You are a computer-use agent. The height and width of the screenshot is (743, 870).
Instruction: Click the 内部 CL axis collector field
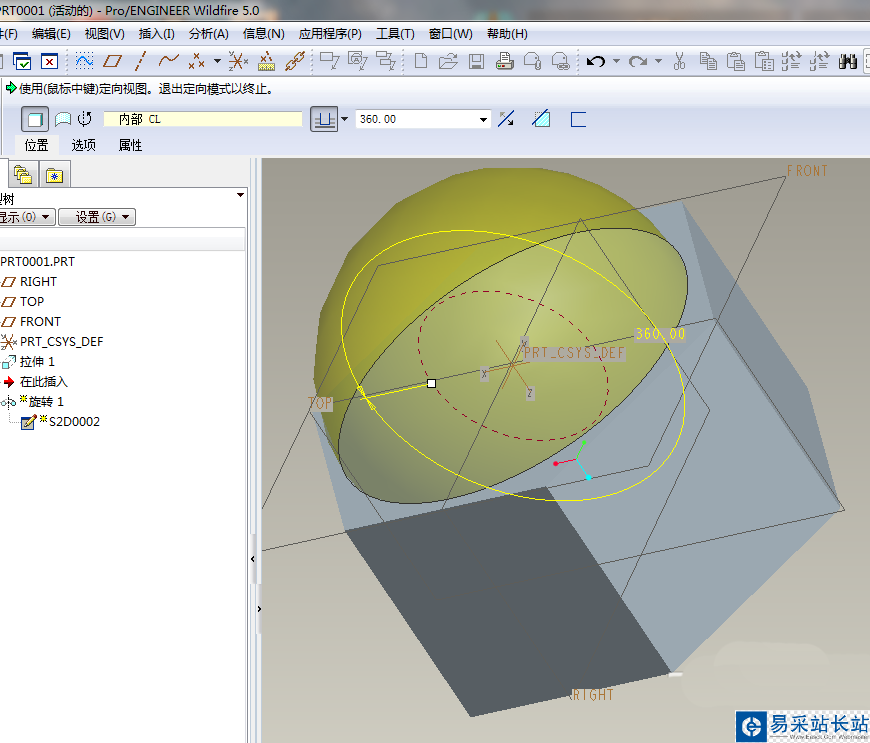coord(203,119)
